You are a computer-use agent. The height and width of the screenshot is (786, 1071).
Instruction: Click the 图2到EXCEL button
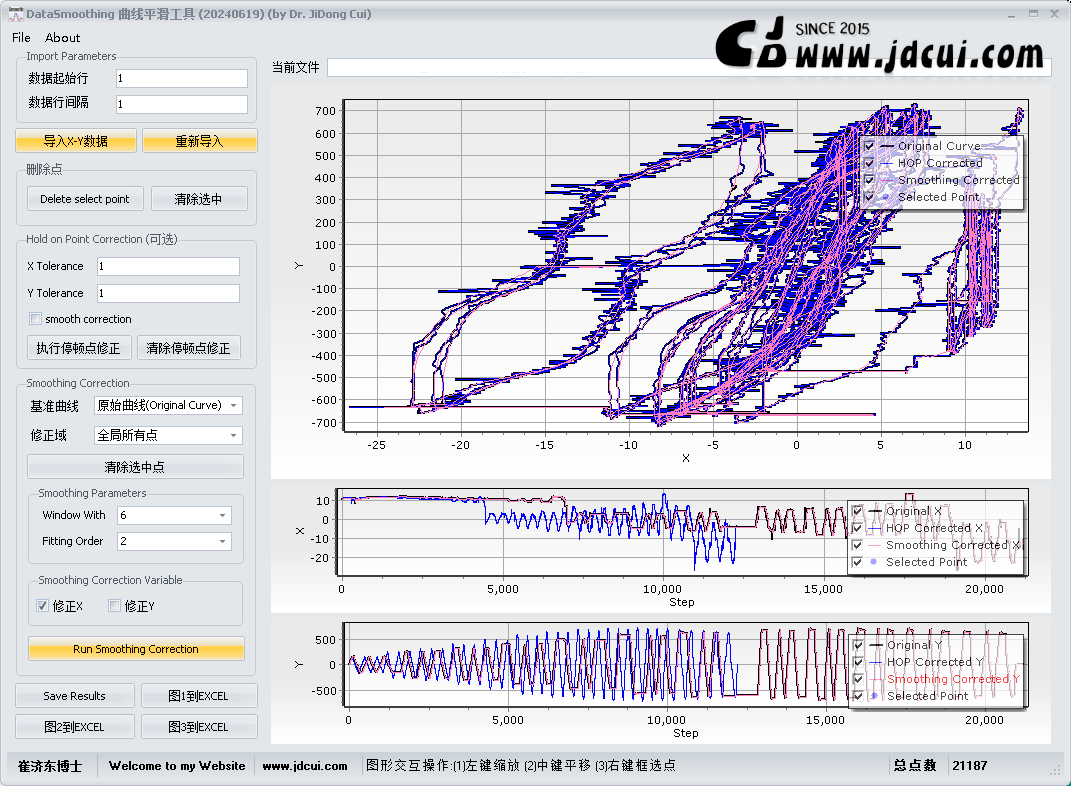point(74,727)
